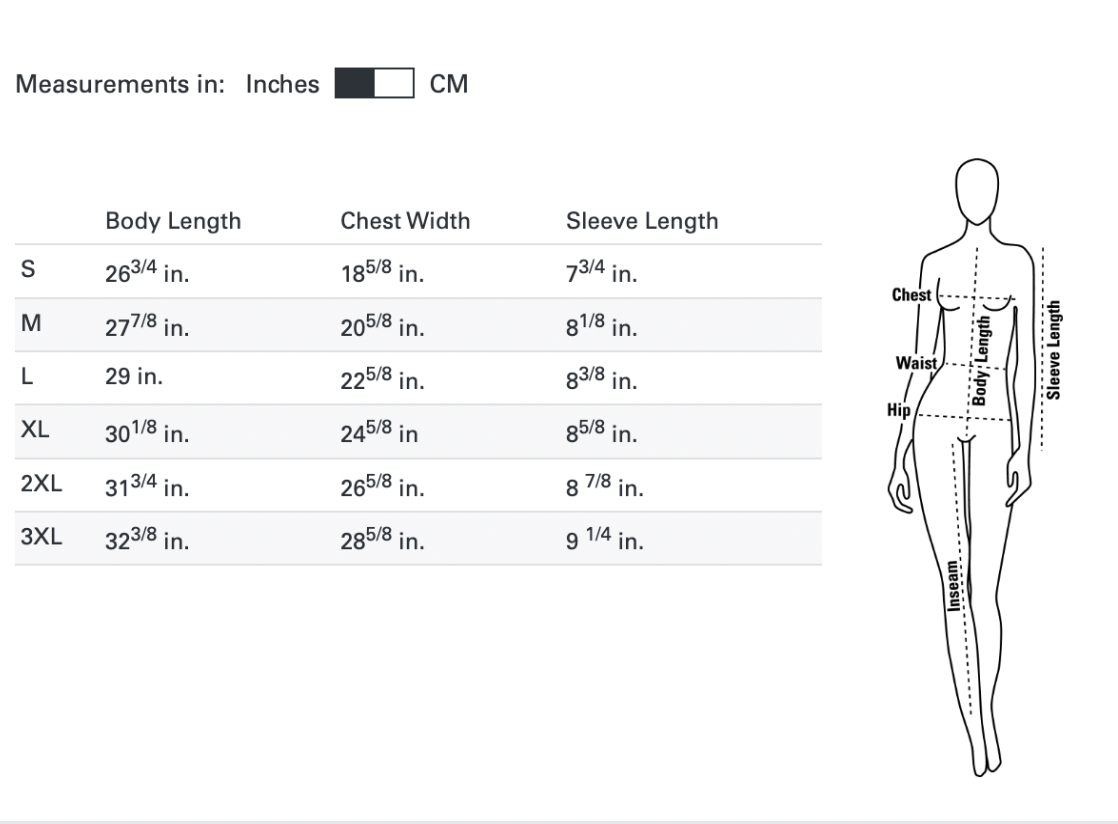Click the Chest Width column header
The height and width of the screenshot is (824, 1118).
(x=405, y=221)
